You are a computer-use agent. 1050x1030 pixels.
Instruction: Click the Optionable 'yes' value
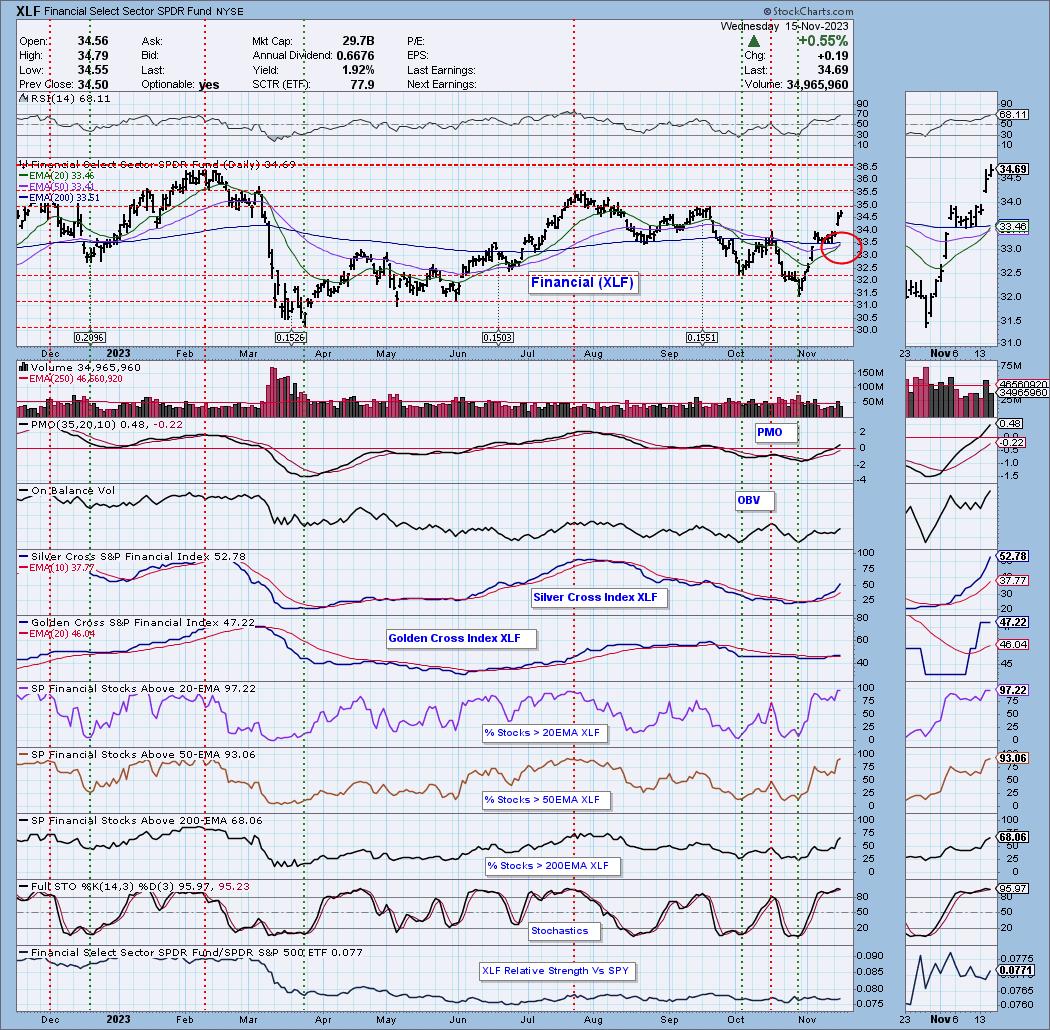click(210, 84)
